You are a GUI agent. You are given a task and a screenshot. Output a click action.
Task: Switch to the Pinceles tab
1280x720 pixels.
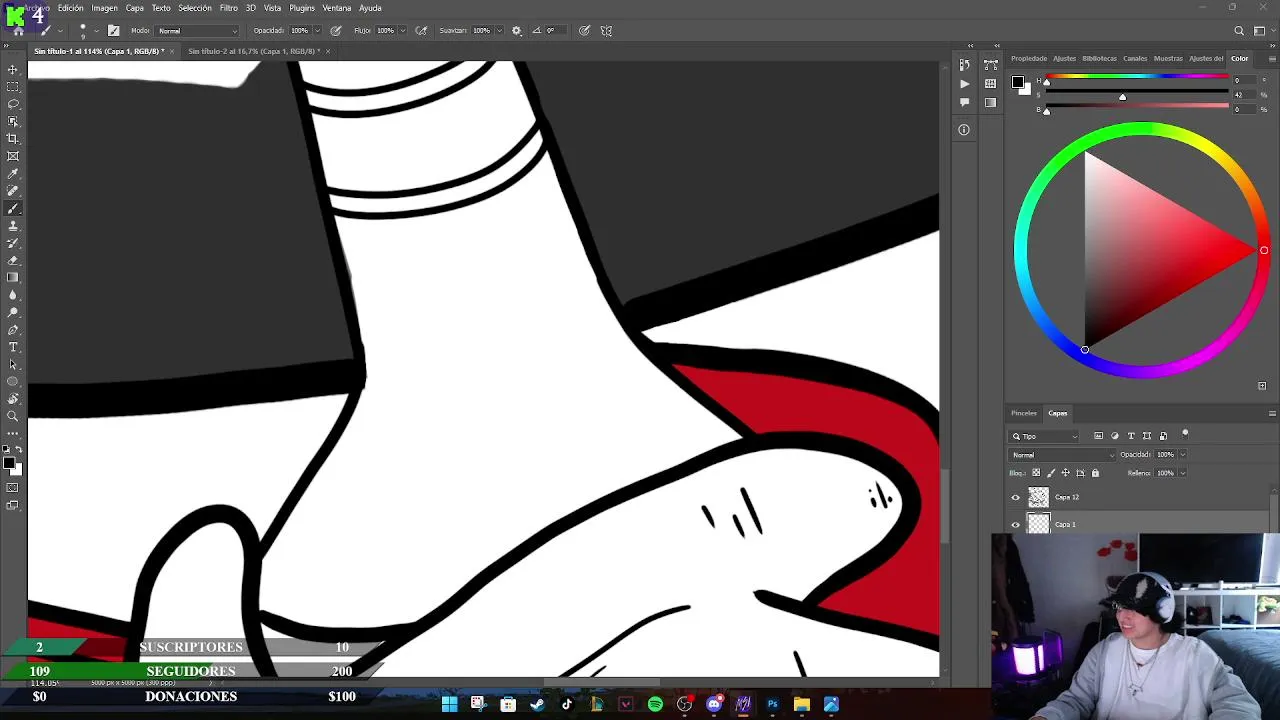pyautogui.click(x=1024, y=413)
